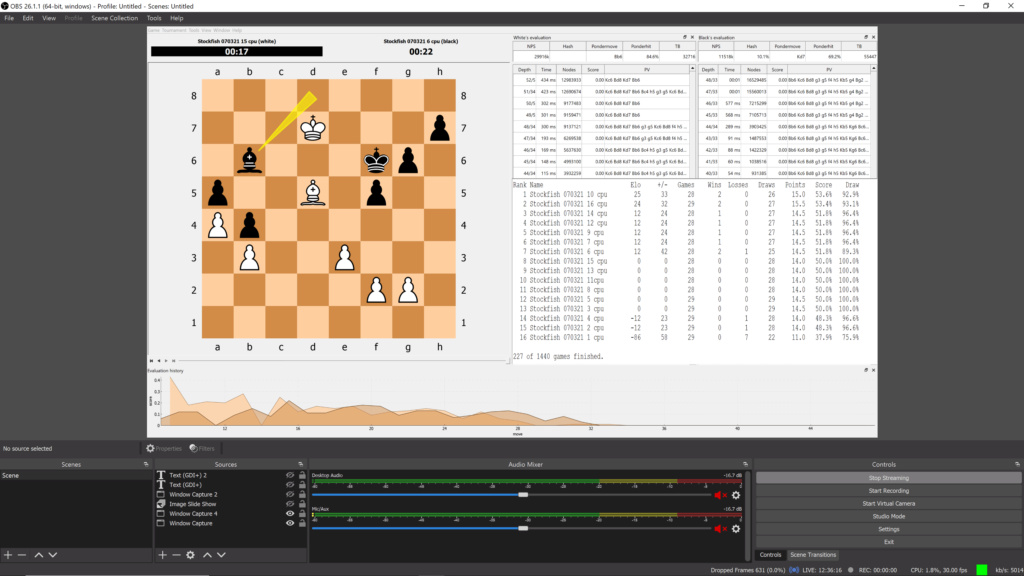
Task: Click the Dropped Frames 631 status text
Action: tap(747, 570)
